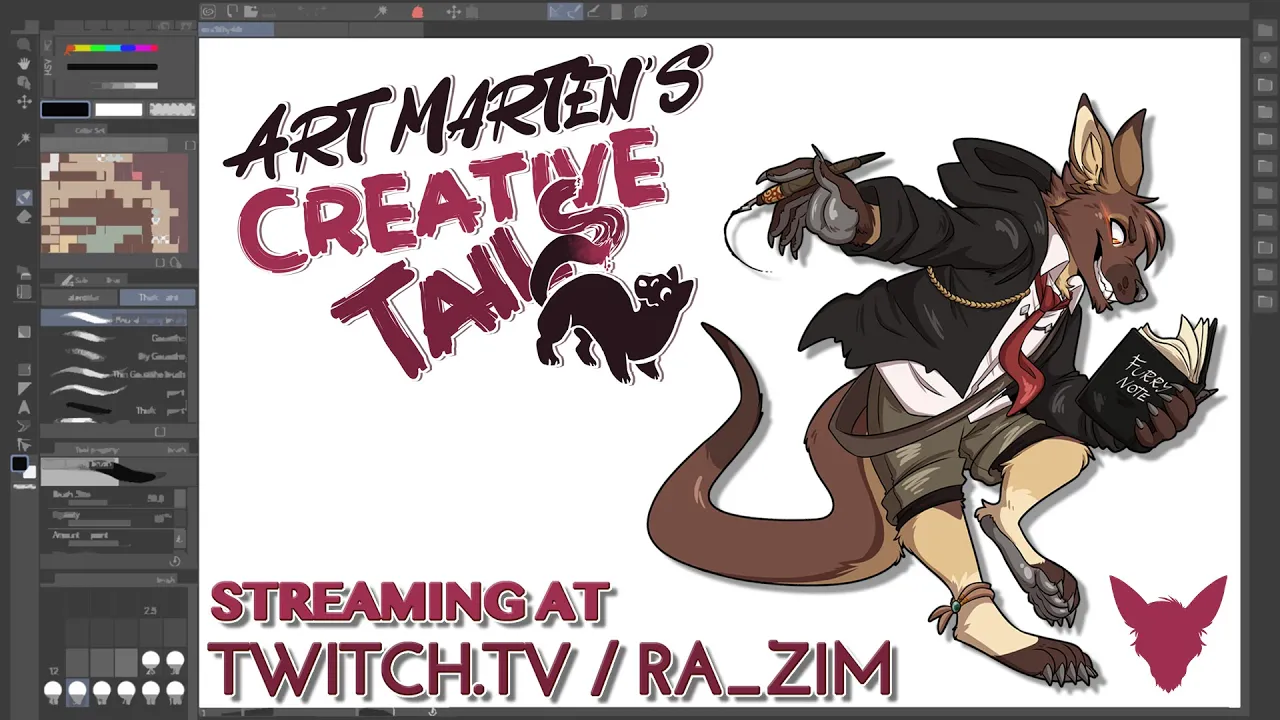Click the four-arrow transform icon in command bar
Viewport: 1280px width, 720px height.
[x=453, y=12]
